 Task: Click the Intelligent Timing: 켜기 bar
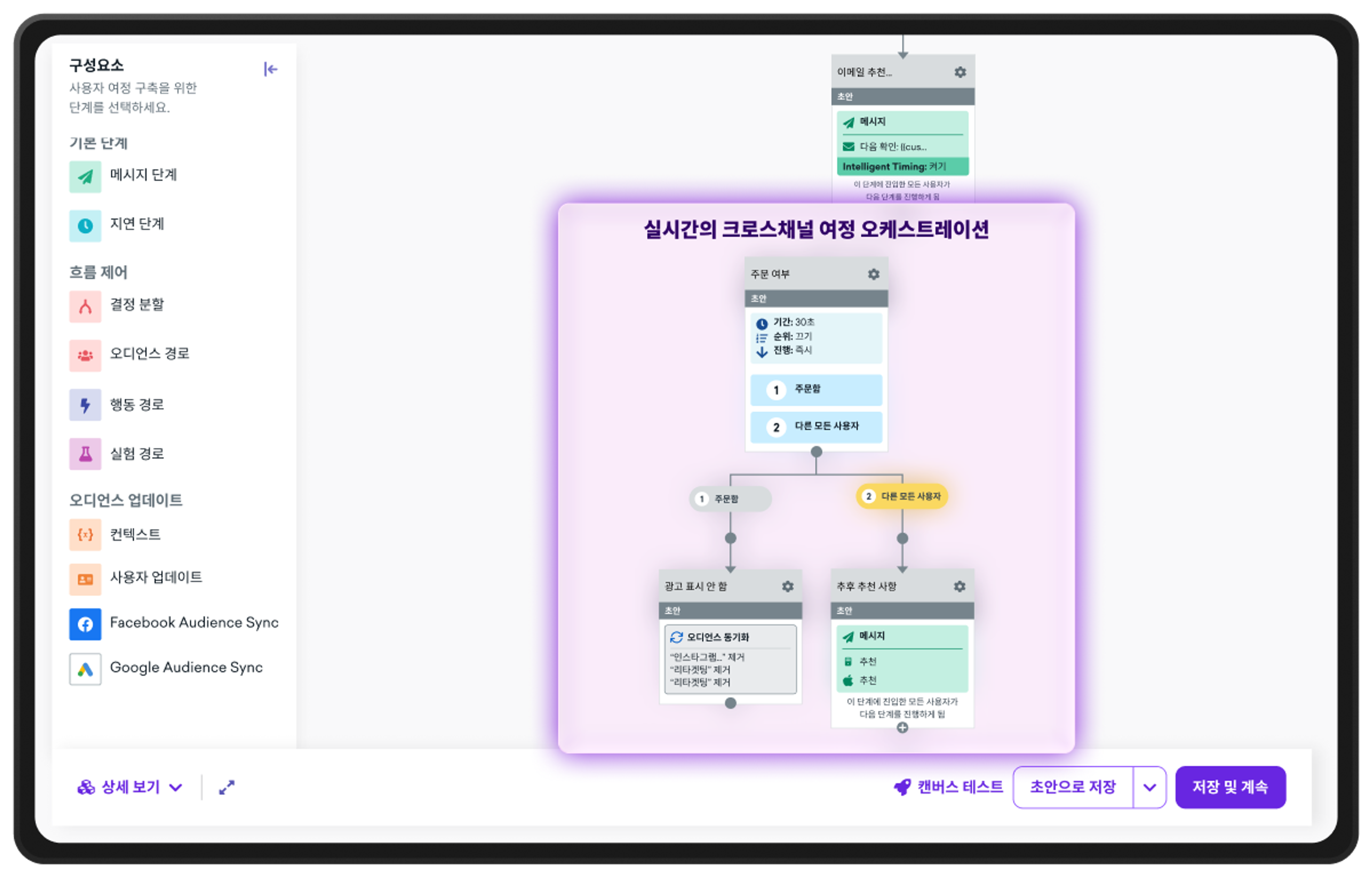coord(902,166)
